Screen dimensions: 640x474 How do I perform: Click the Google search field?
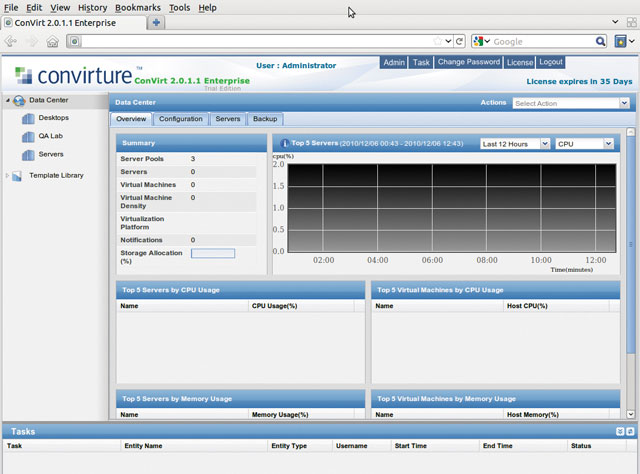543,41
